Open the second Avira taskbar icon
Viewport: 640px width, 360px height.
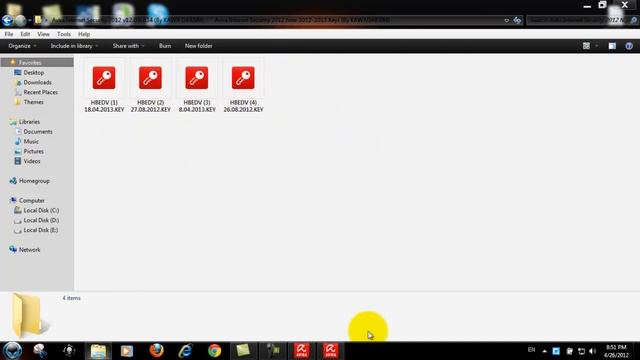[331, 351]
